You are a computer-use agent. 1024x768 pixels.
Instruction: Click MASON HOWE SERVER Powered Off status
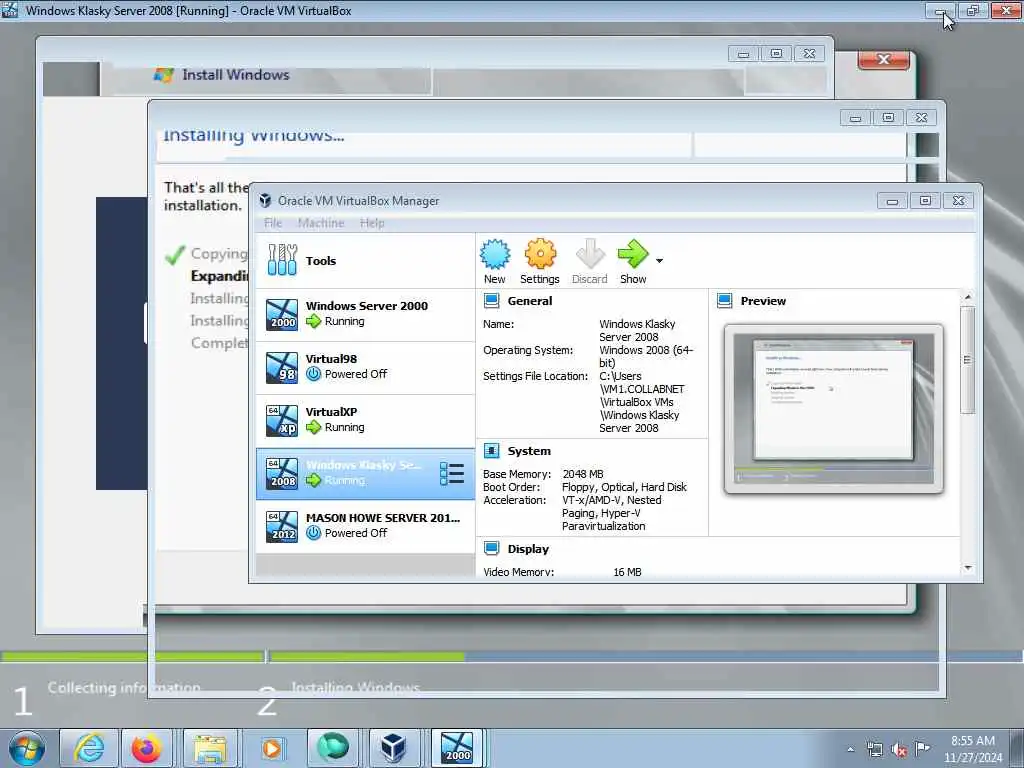click(356, 533)
